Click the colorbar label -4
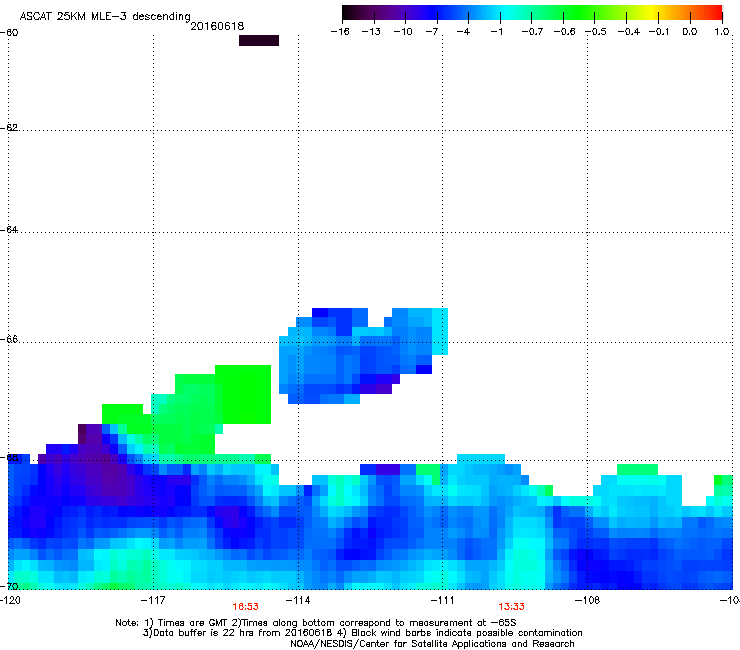740x650 pixels. (x=463, y=32)
